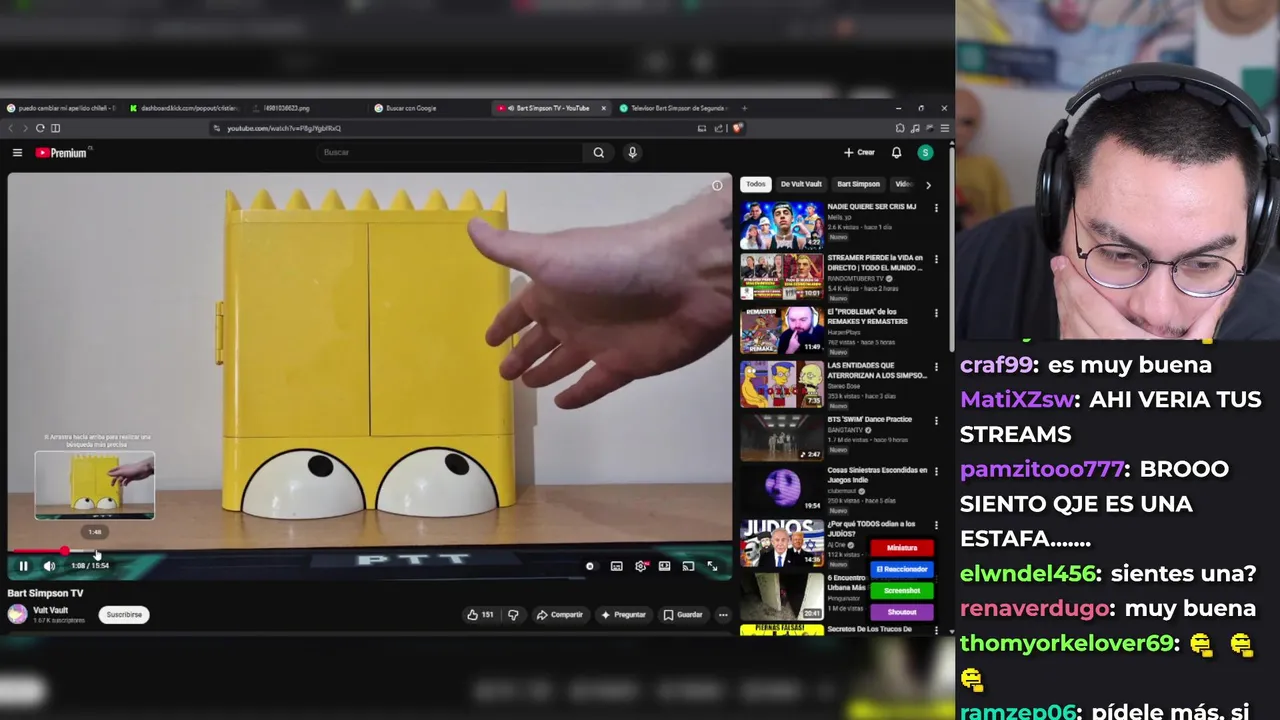Open the Vult Vault channel name link

click(50, 610)
